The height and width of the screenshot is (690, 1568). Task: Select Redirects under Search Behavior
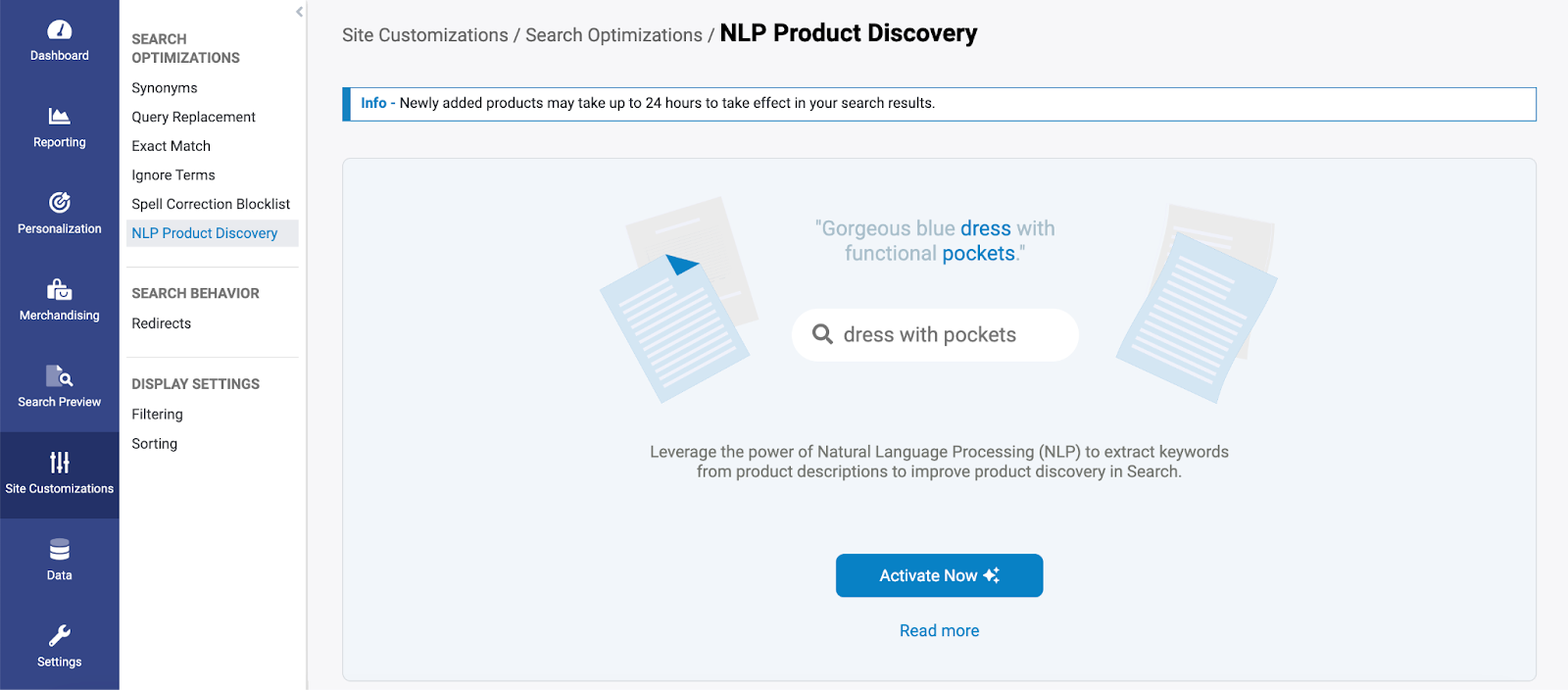161,323
